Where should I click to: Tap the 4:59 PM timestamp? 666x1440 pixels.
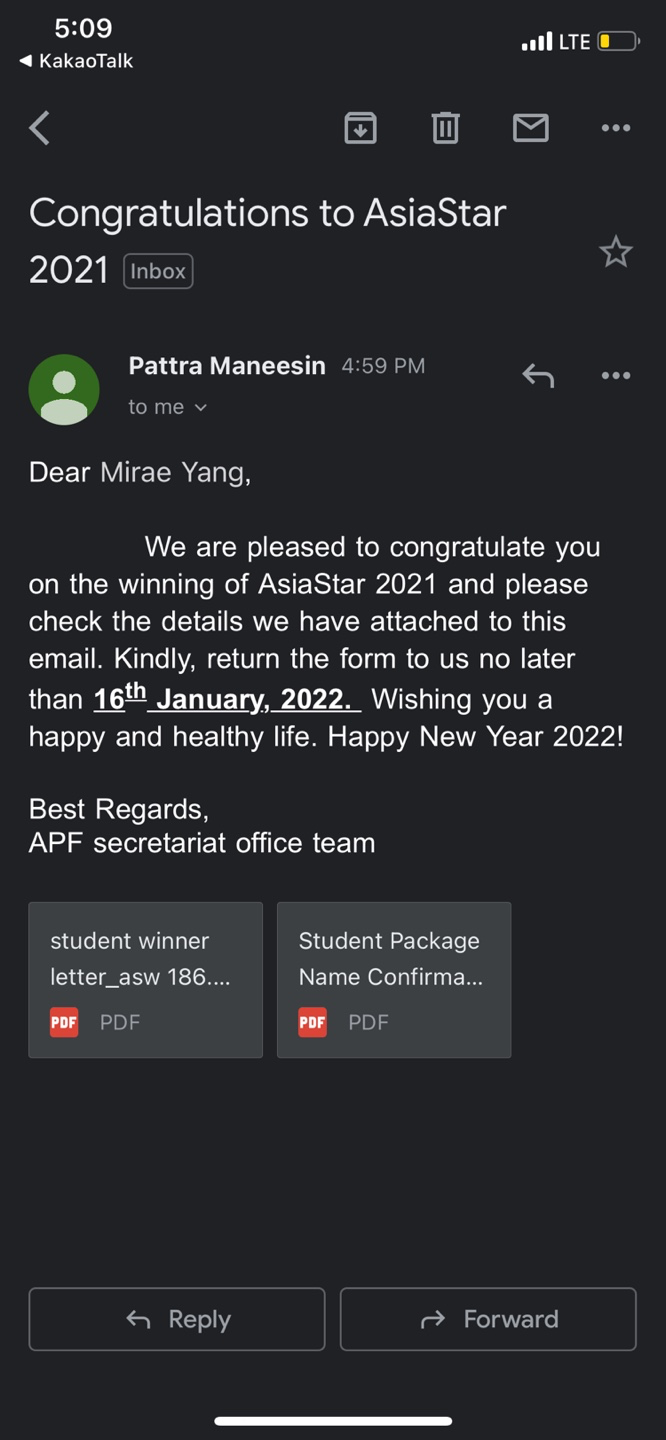(383, 366)
